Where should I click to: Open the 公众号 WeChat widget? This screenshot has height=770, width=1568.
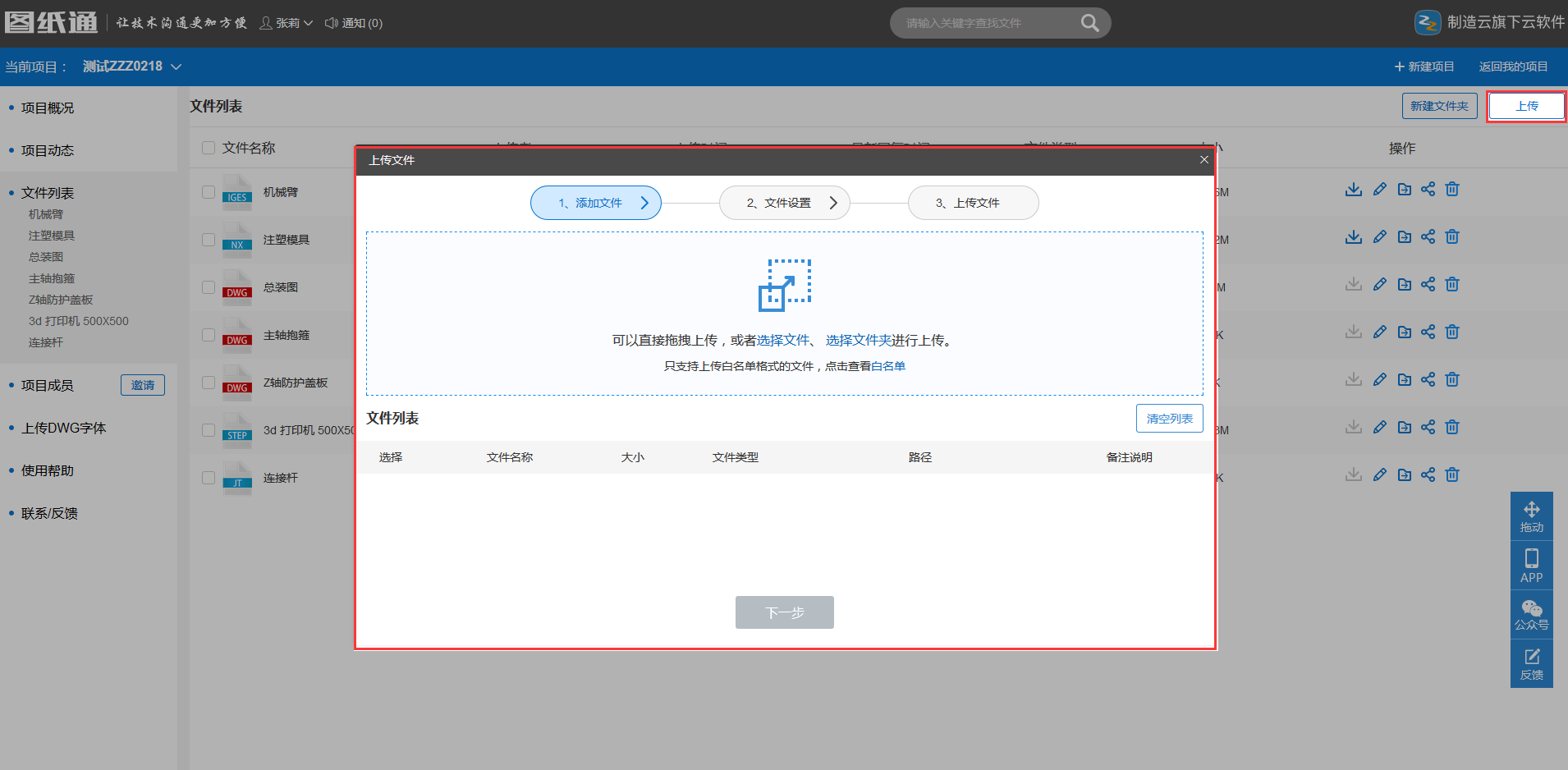pos(1532,615)
